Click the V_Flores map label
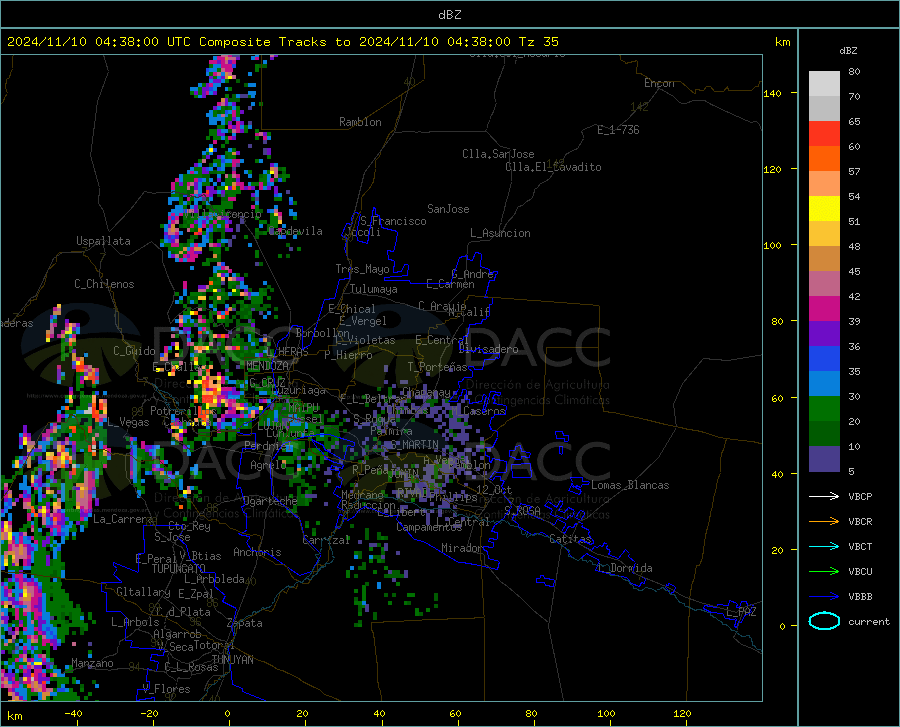Image resolution: width=900 pixels, height=727 pixels. pyautogui.click(x=166, y=689)
